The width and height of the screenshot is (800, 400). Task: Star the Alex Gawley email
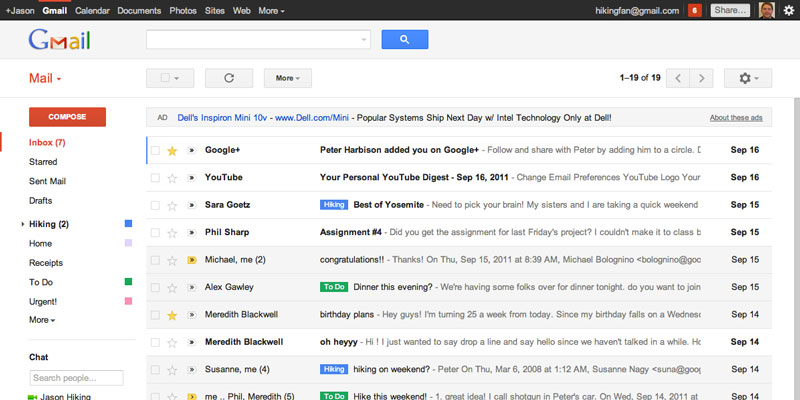172,288
